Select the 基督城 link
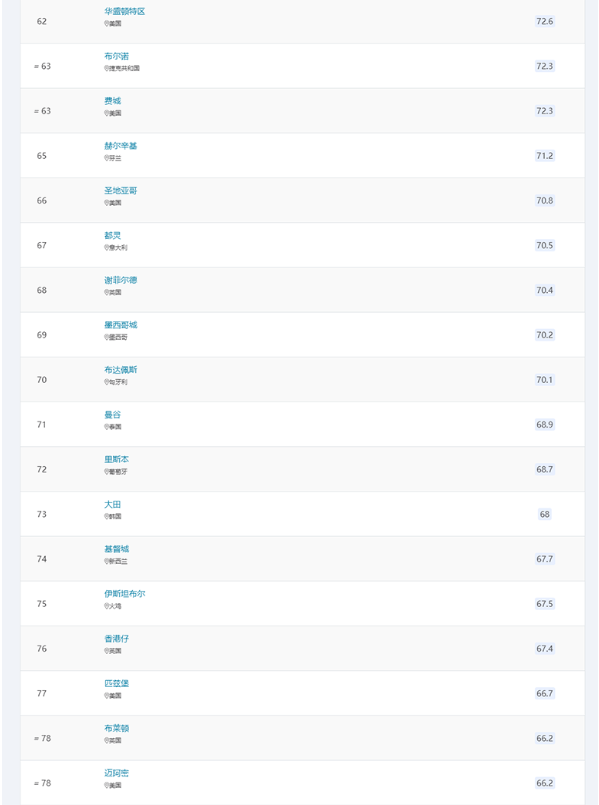599x805 pixels. click(117, 549)
